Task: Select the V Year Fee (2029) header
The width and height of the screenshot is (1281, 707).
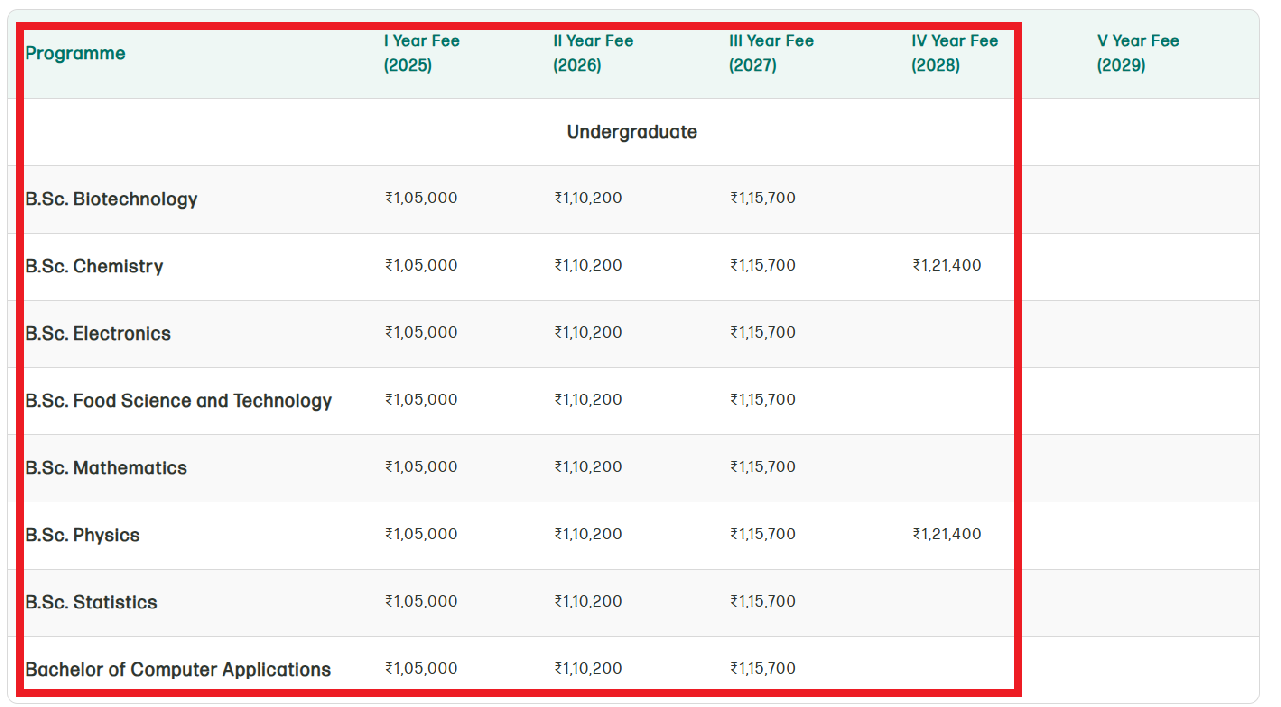Action: point(1137,52)
